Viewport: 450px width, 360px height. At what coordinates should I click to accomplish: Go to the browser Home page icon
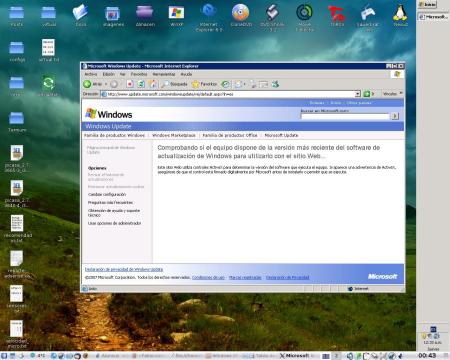pyautogui.click(x=153, y=84)
